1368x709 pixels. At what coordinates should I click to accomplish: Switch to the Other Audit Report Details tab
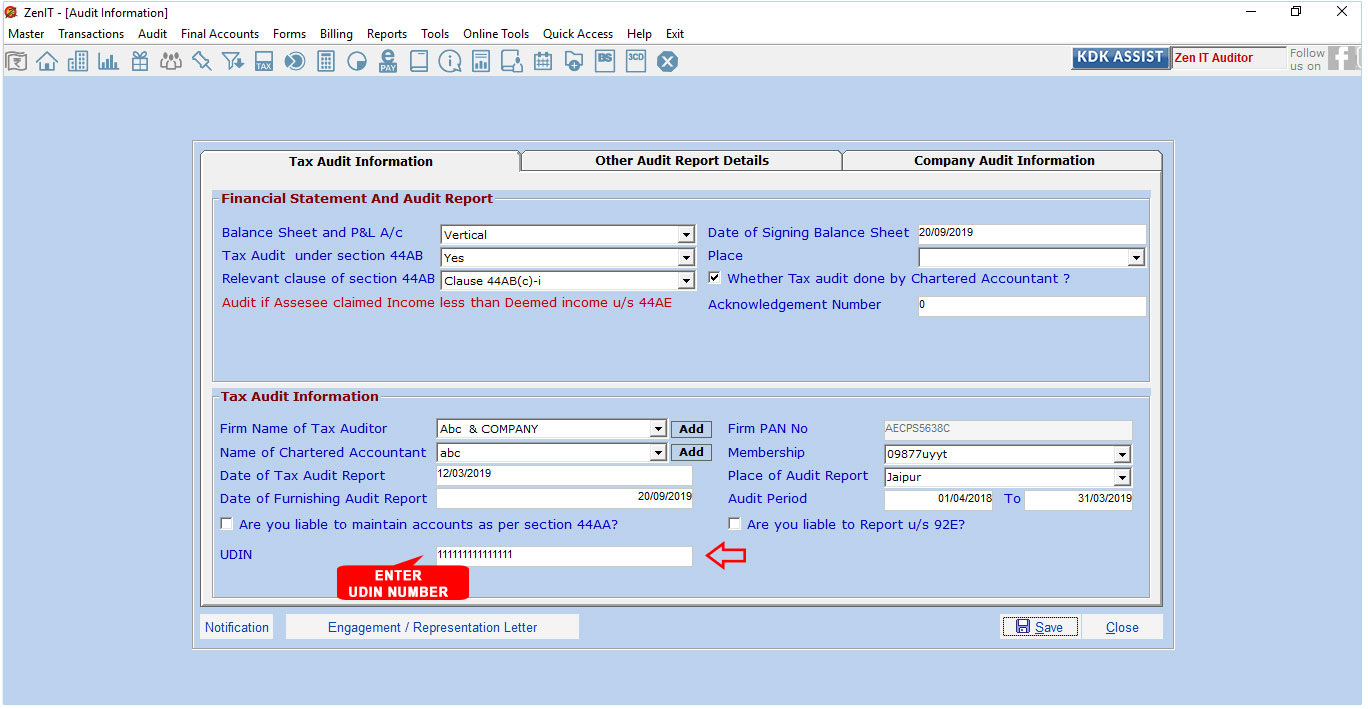tap(682, 161)
